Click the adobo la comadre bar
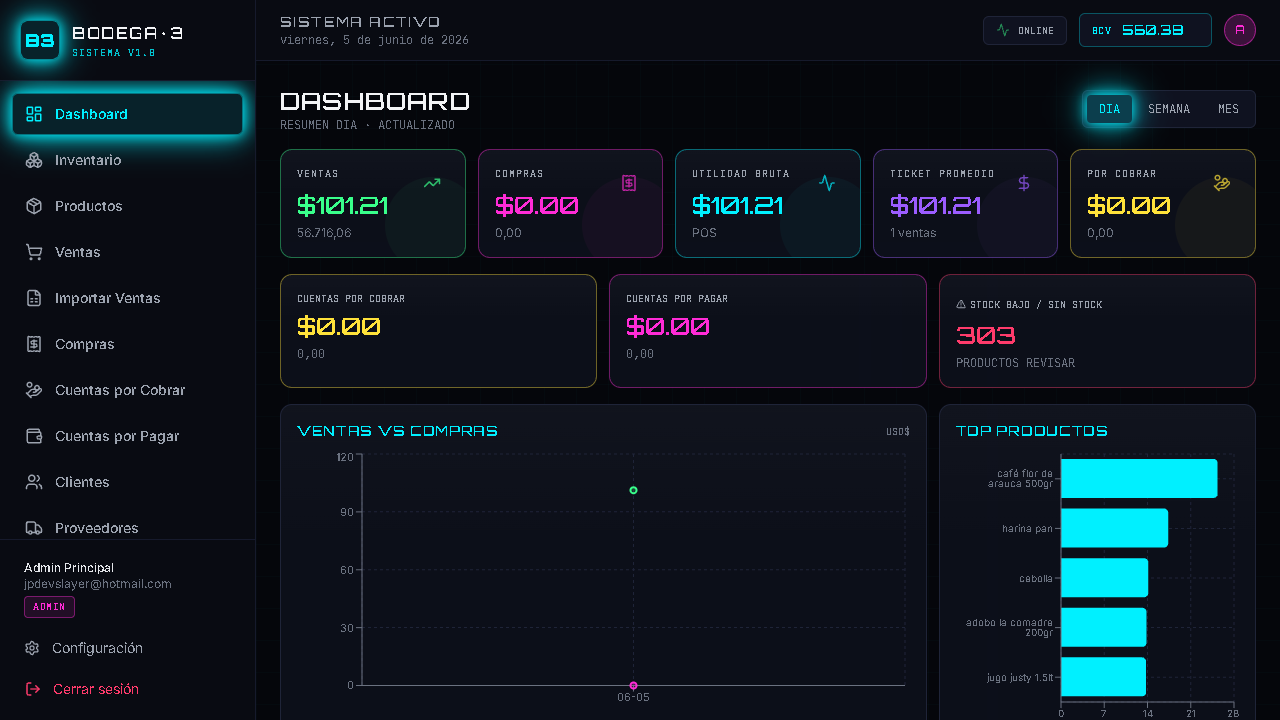 [x=1103, y=627]
